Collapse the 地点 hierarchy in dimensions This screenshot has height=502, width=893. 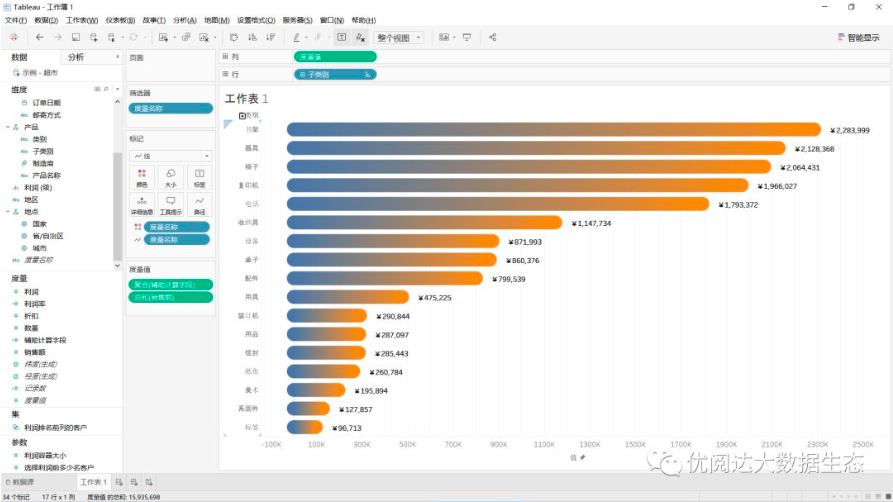coord(8,212)
